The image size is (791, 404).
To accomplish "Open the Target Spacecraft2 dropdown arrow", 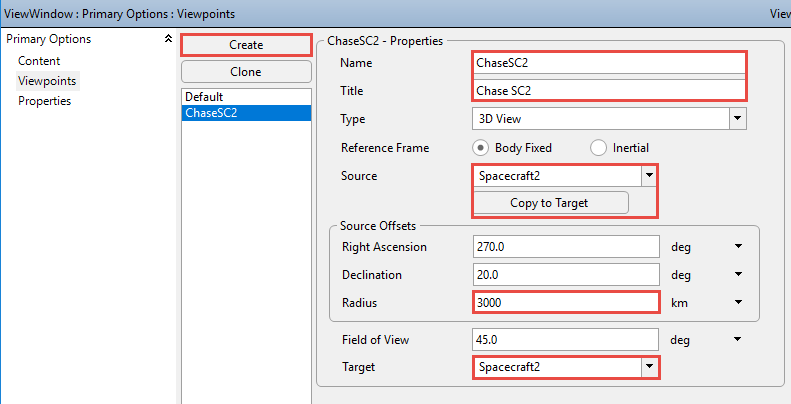I will [x=649, y=367].
